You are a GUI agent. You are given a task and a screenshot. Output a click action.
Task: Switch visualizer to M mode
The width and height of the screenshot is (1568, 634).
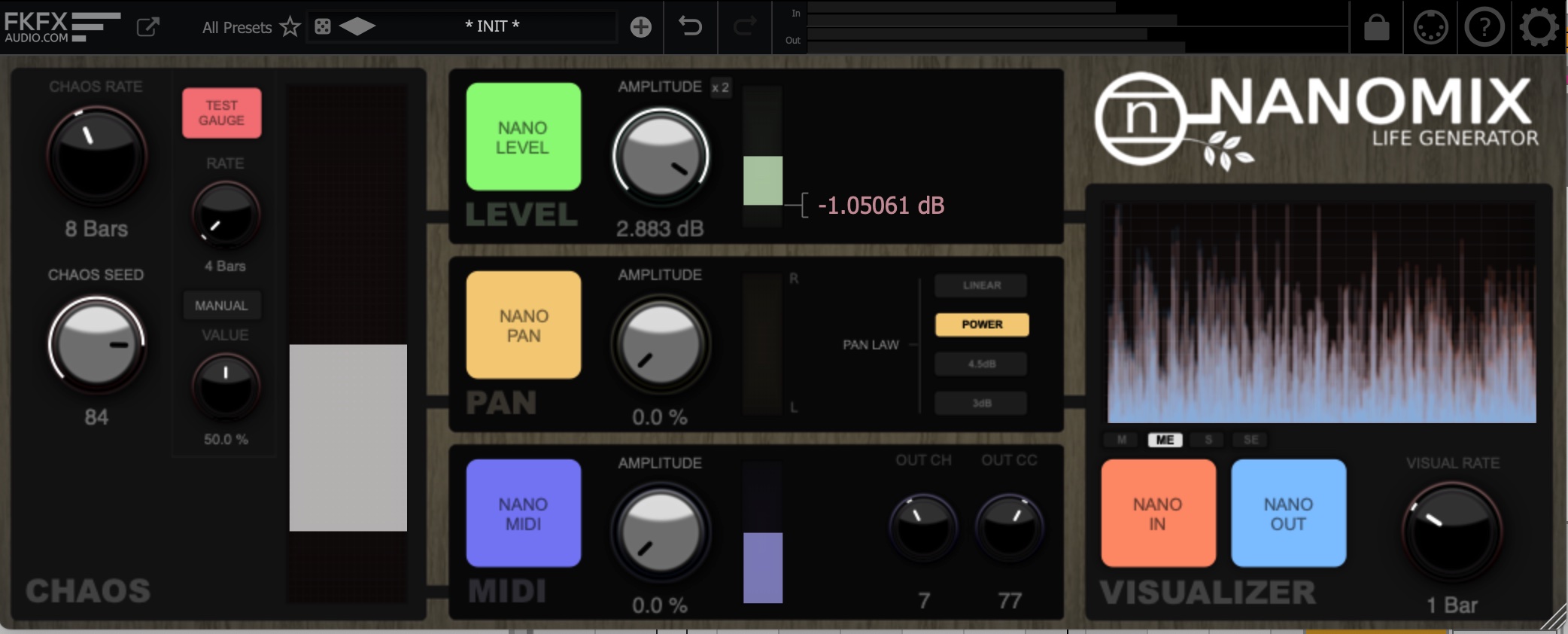(1121, 440)
